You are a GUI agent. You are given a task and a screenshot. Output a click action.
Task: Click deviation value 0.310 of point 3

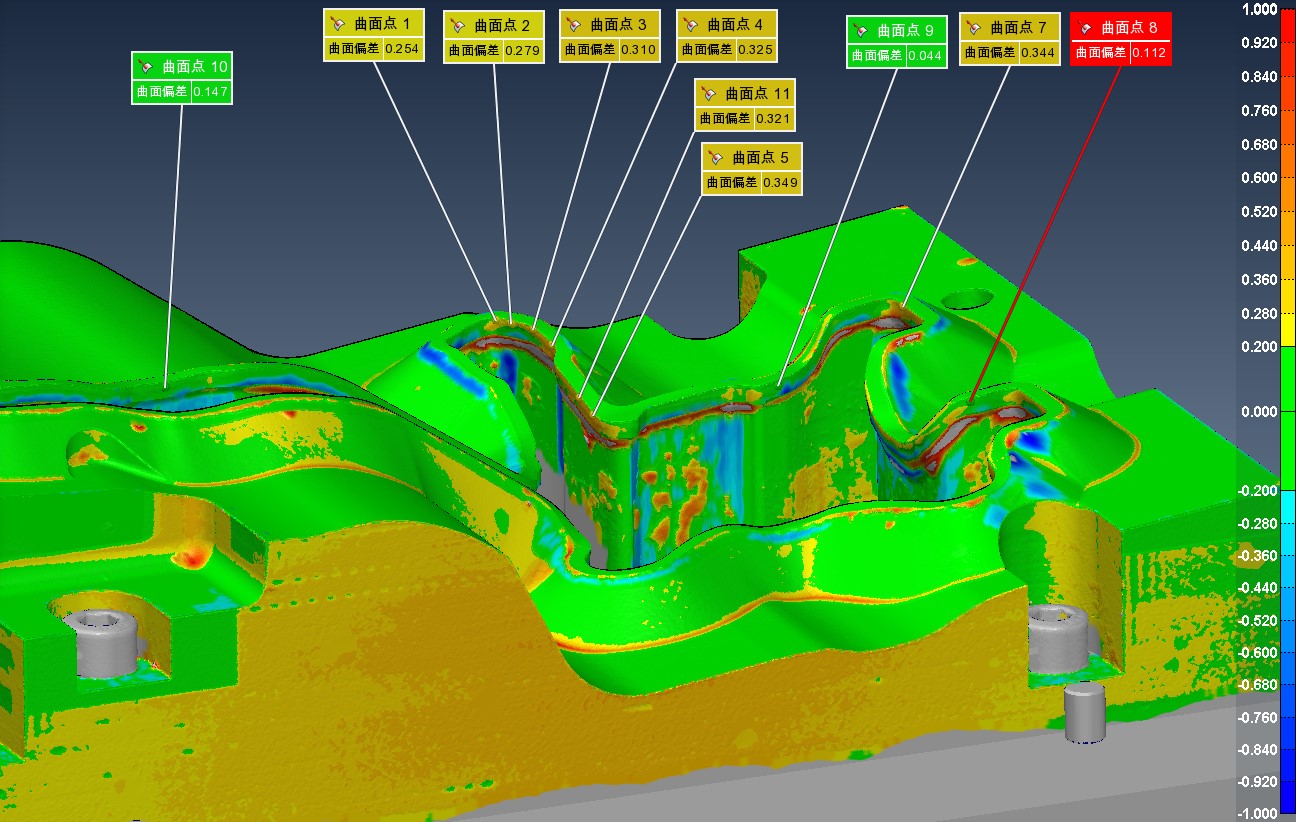(x=638, y=49)
